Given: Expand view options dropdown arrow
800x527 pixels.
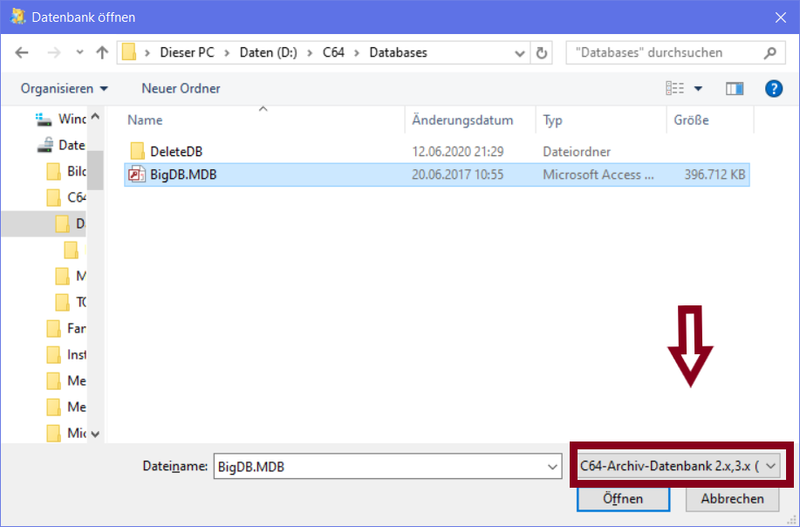Looking at the screenshot, I should click(698, 89).
